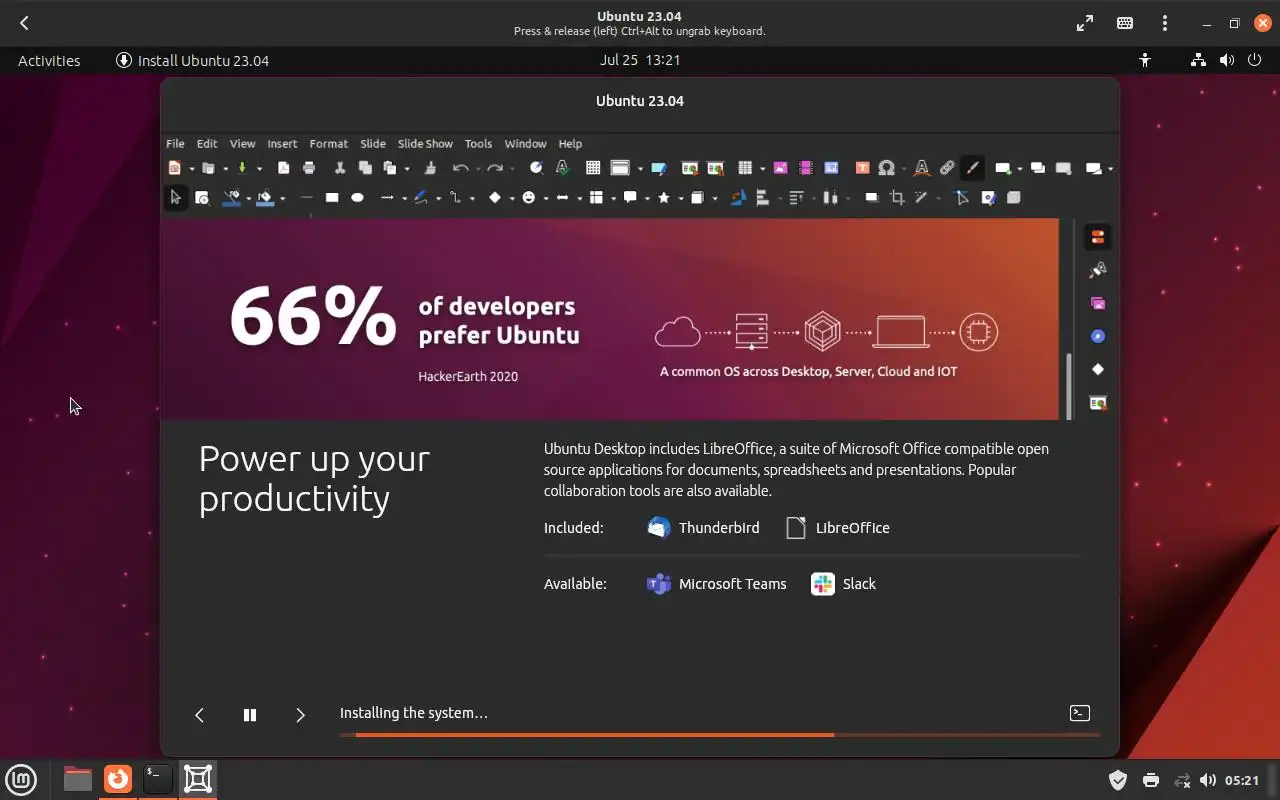Viewport: 1280px width, 800px height.
Task: Click the Ellipse shape tool
Action: (x=357, y=198)
